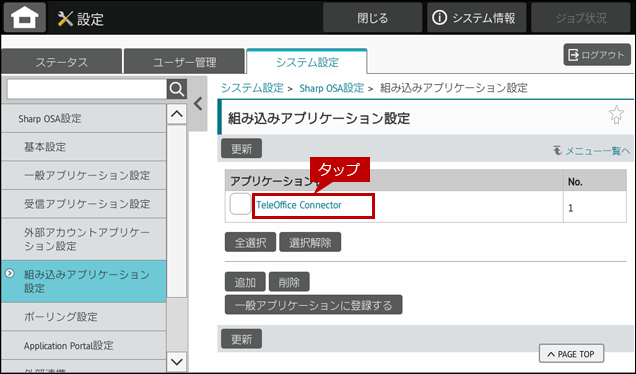Jump to PAGE TOP

(571, 354)
